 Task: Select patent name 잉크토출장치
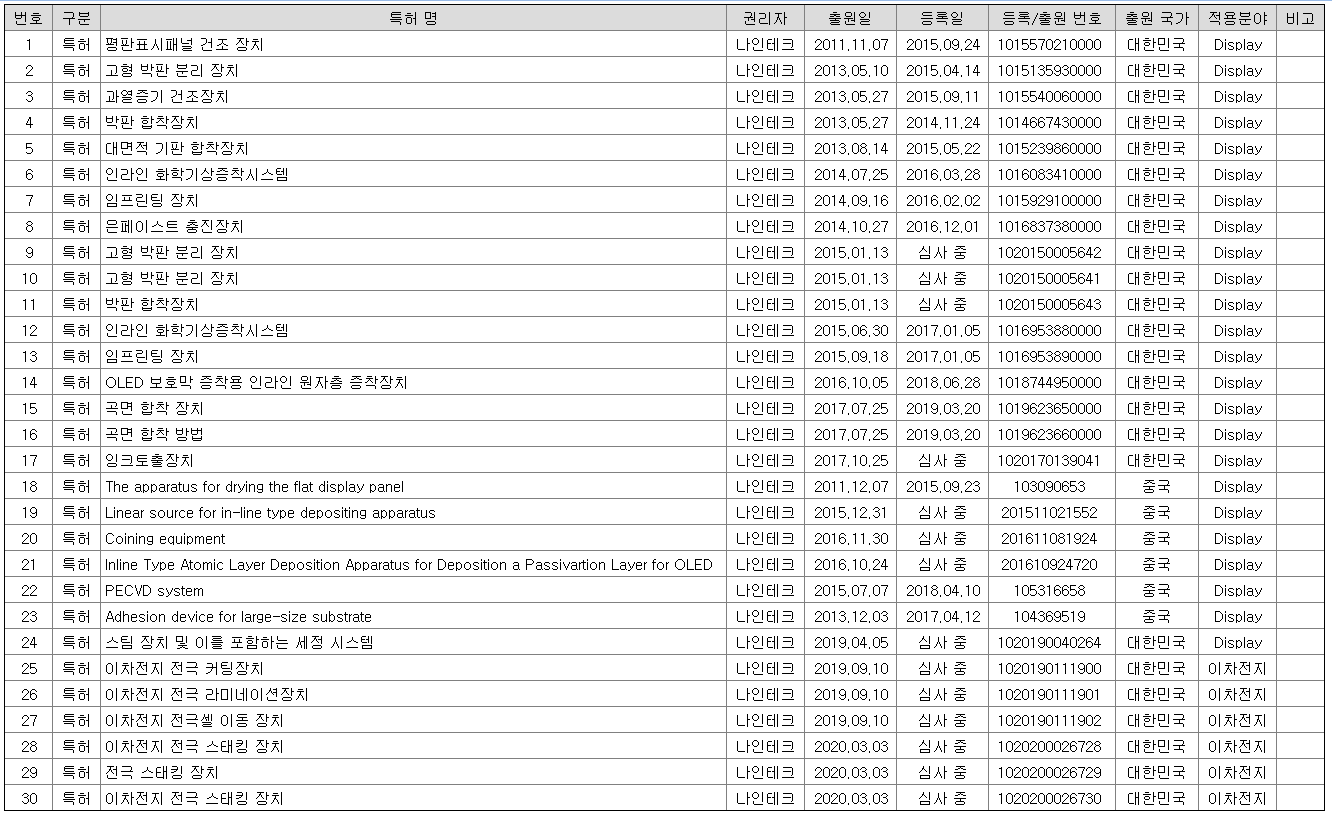click(149, 460)
